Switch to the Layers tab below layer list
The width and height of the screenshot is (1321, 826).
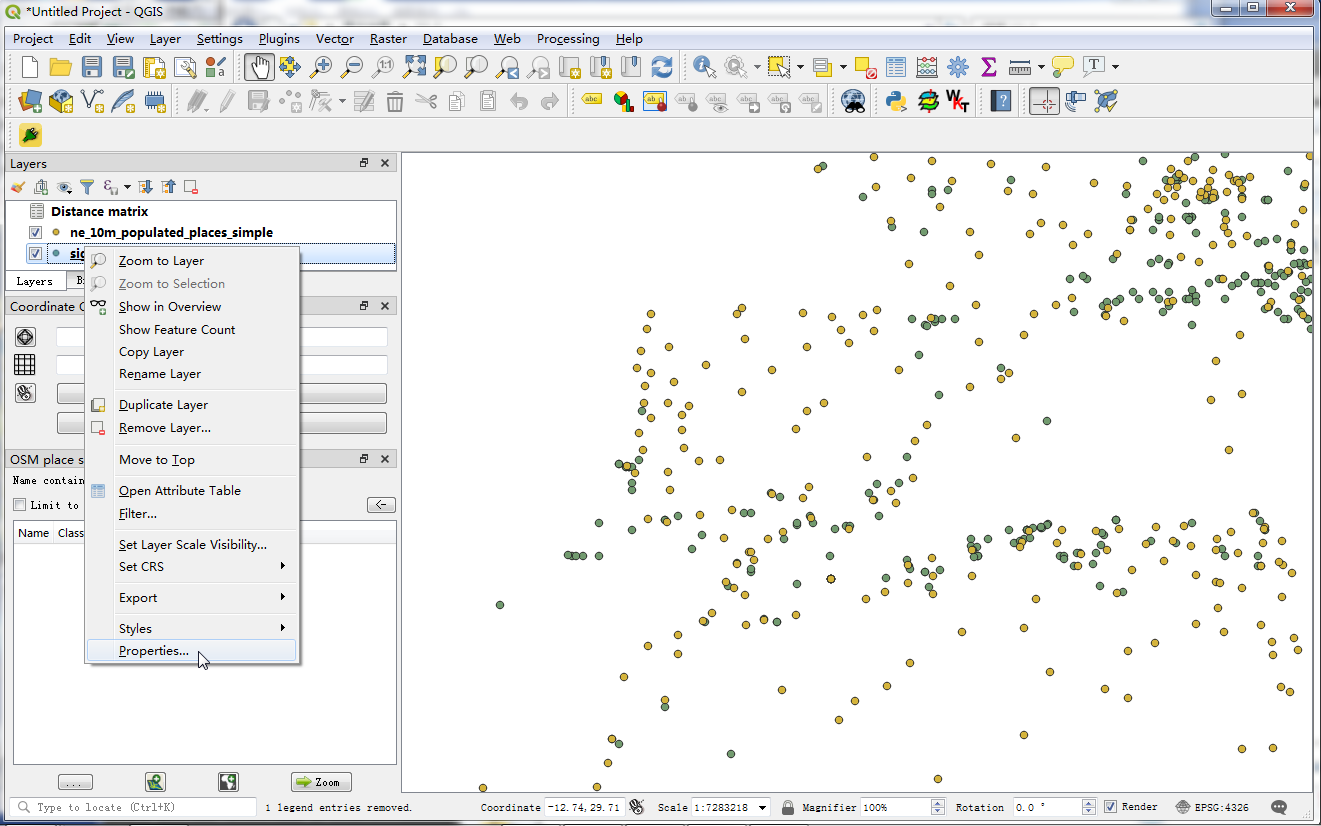35,281
